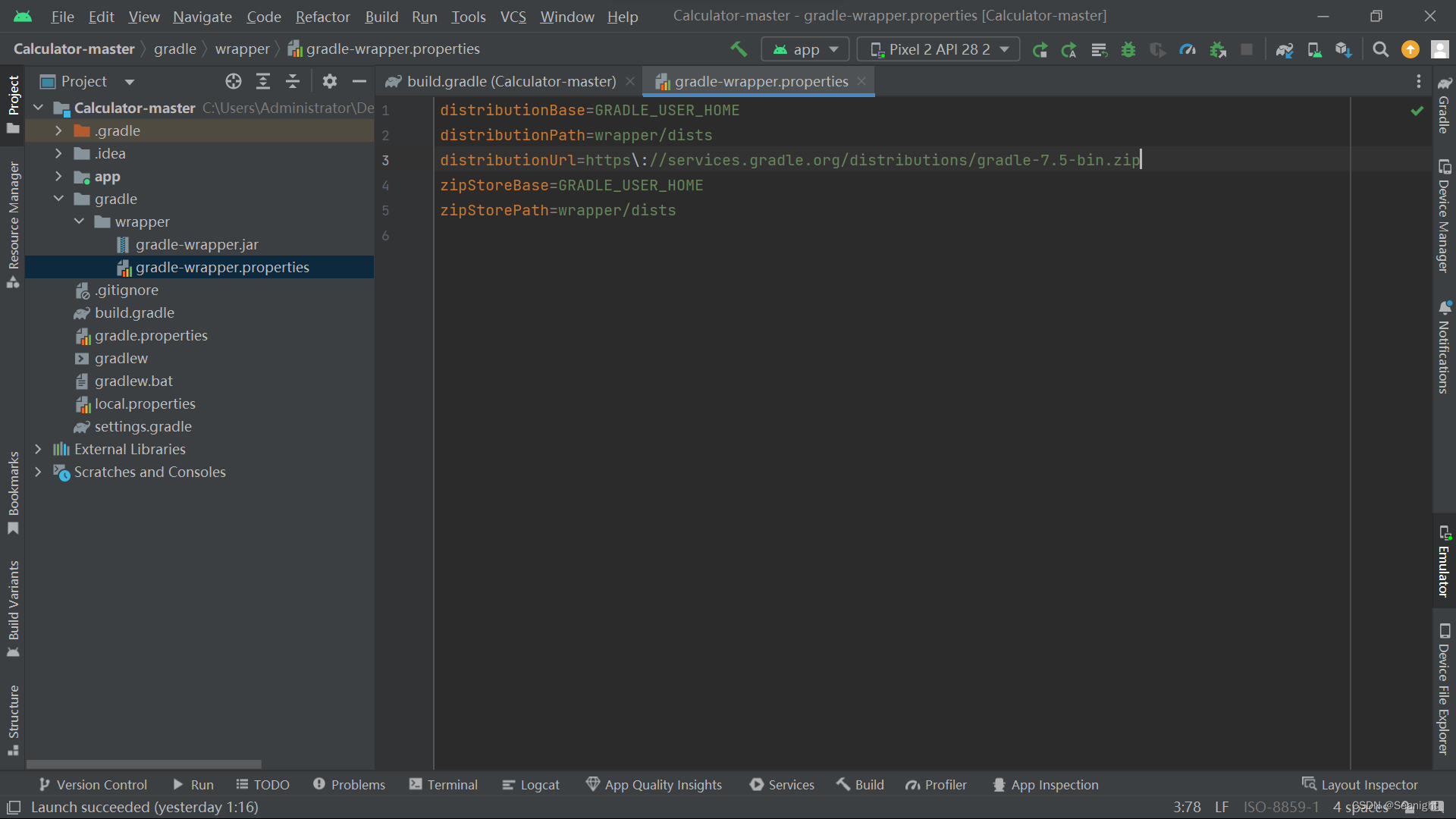Click the status bar tool windows icon

[x=14, y=808]
